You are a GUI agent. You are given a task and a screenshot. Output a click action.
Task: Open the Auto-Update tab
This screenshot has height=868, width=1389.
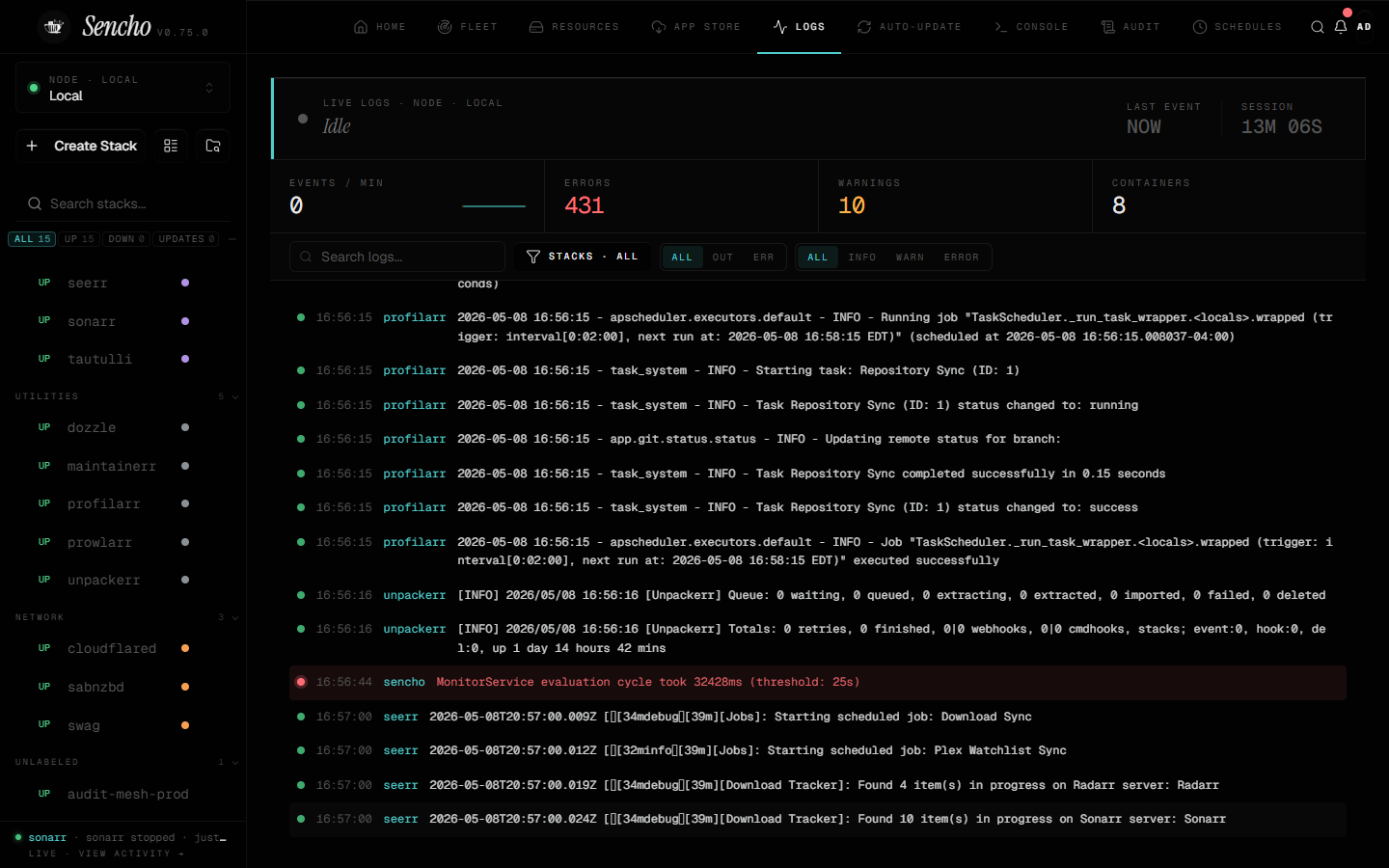909,27
